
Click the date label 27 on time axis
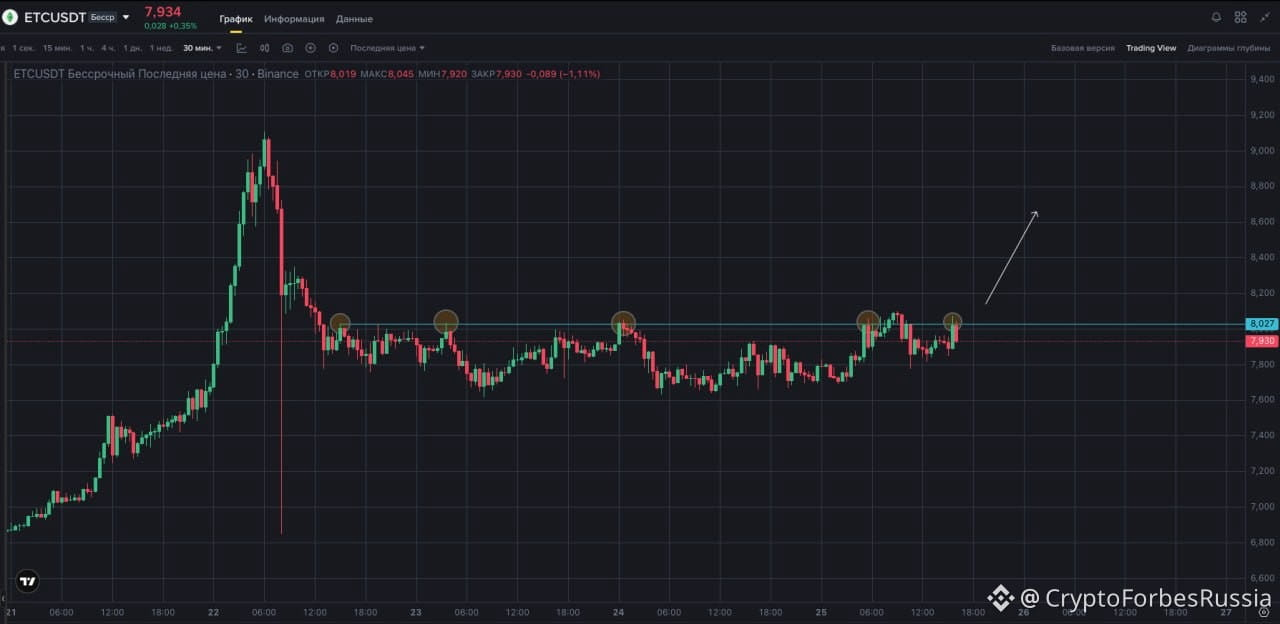(1226, 612)
